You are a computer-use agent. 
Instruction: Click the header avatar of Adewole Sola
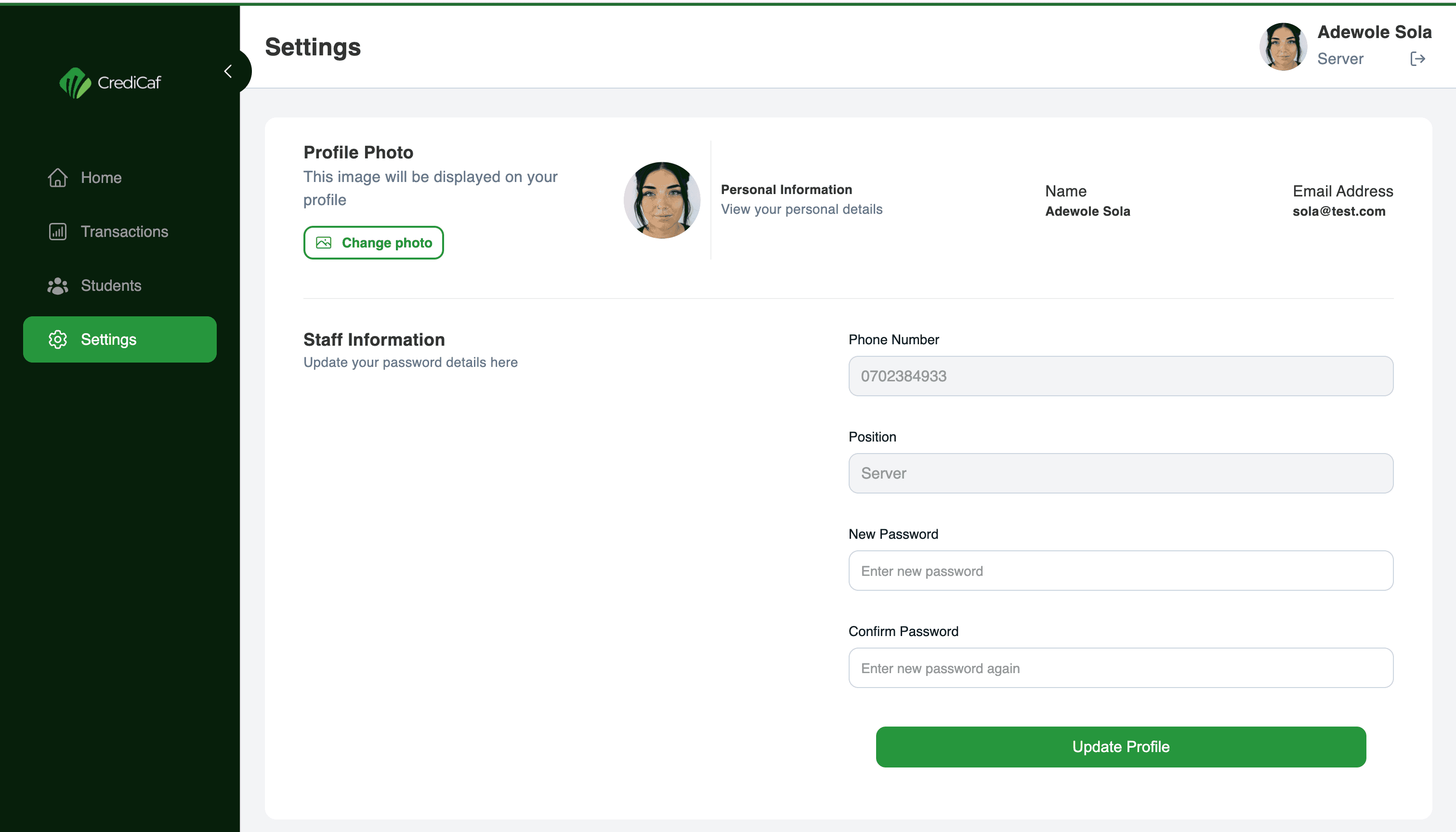click(1283, 47)
